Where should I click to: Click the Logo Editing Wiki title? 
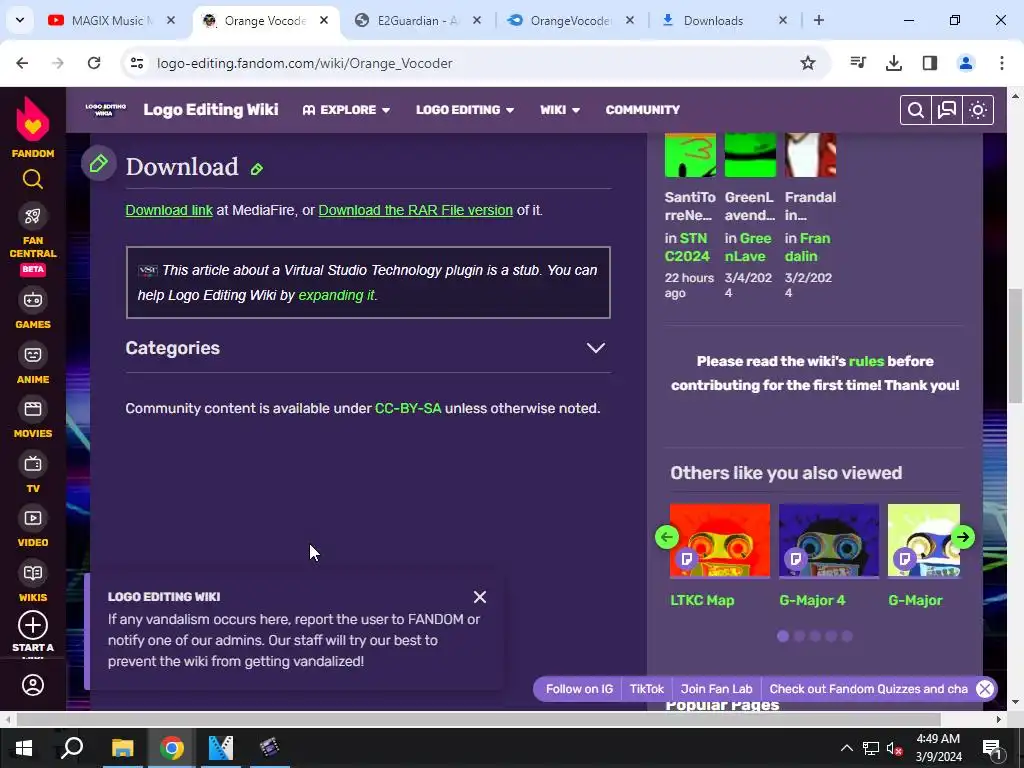[x=211, y=110]
